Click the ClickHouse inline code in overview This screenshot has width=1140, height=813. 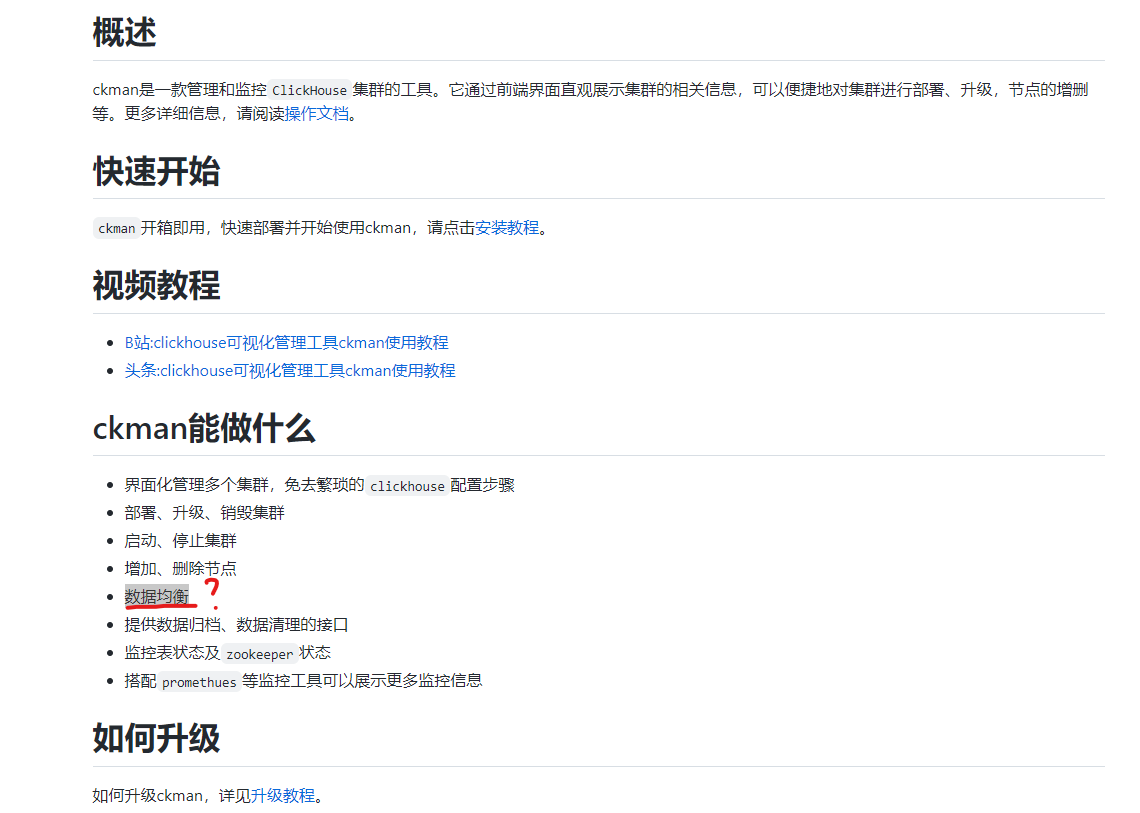click(x=310, y=90)
